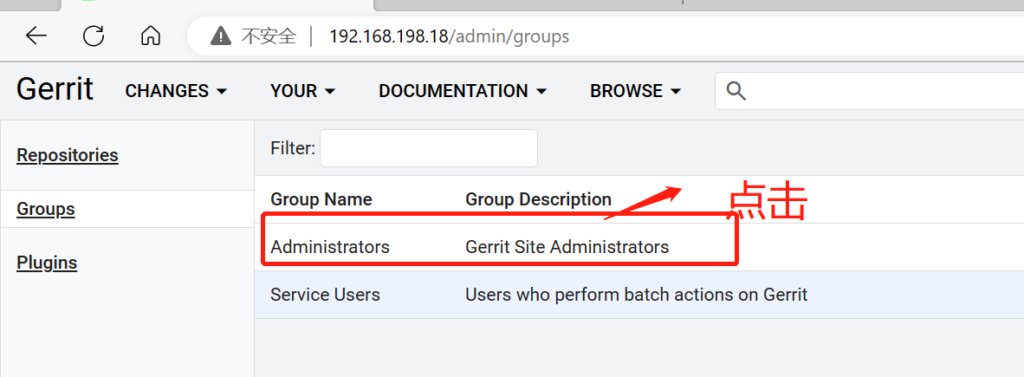Open the CHANGES dropdown menu
This screenshot has height=377, width=1024.
tap(176, 91)
